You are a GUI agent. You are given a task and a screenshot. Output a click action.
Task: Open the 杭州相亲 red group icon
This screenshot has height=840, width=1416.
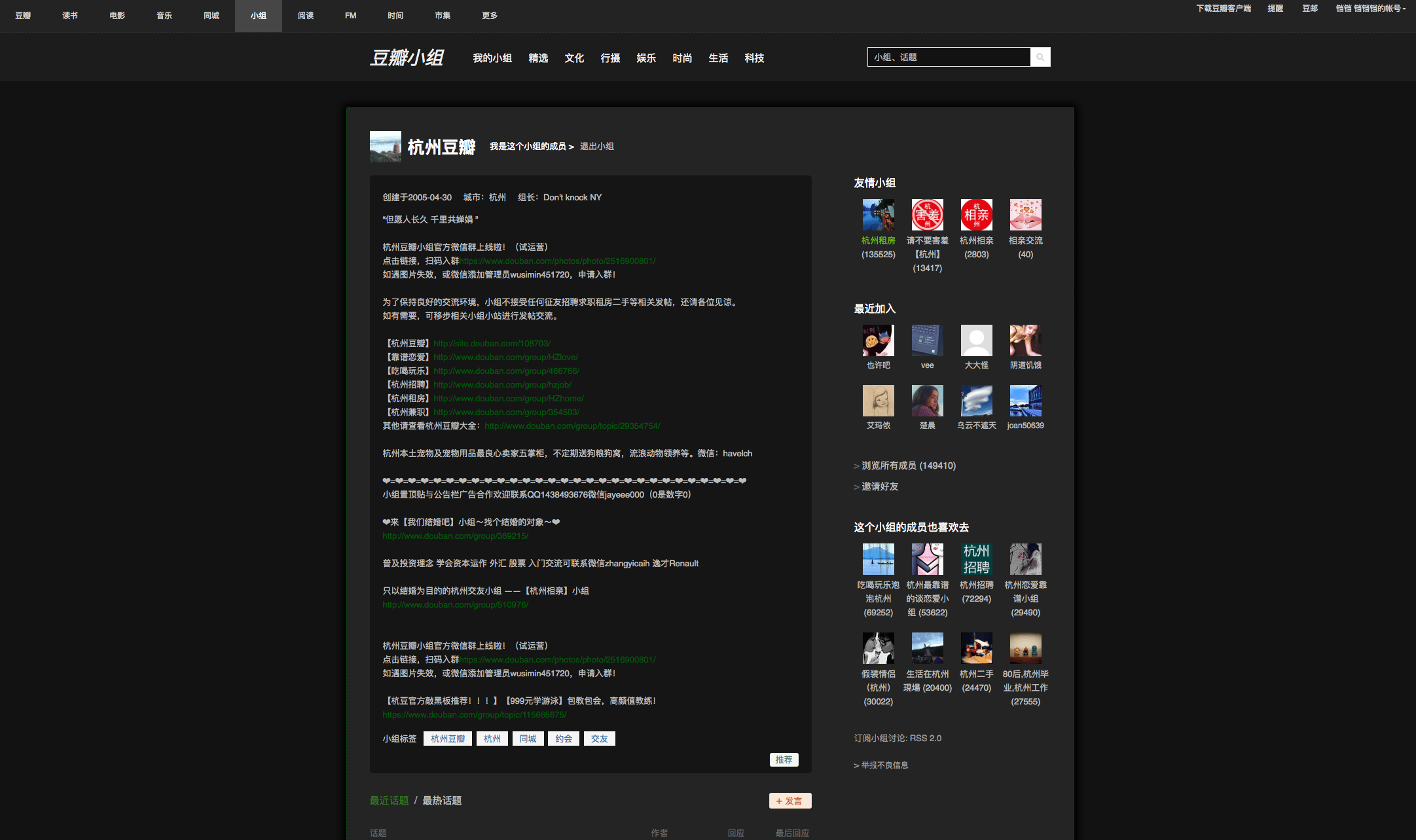tap(977, 215)
